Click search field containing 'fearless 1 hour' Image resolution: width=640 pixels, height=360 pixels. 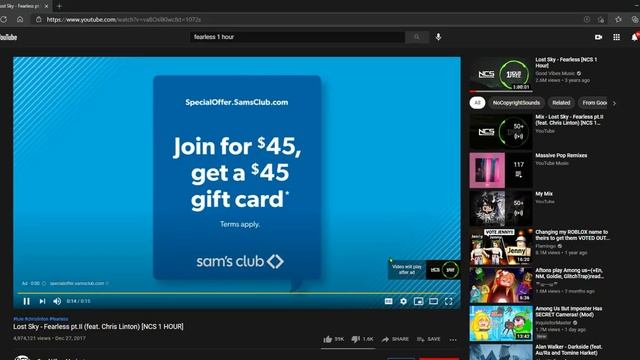point(298,37)
